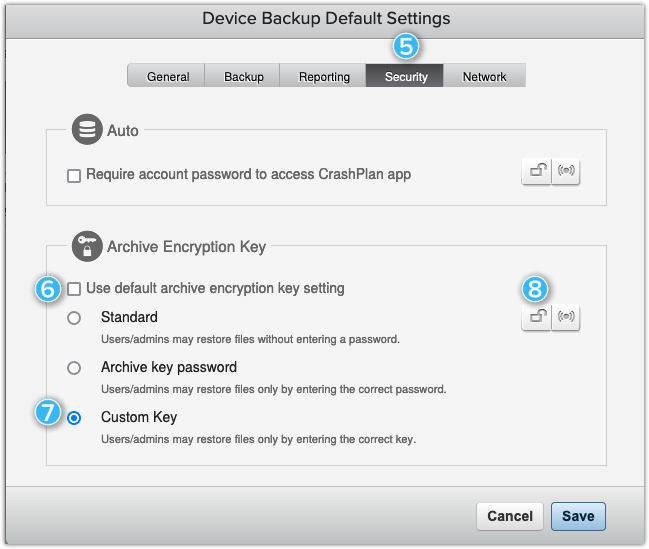Enable Require account password to access CrashPlan
The width and height of the screenshot is (649, 549).
pyautogui.click(x=74, y=175)
